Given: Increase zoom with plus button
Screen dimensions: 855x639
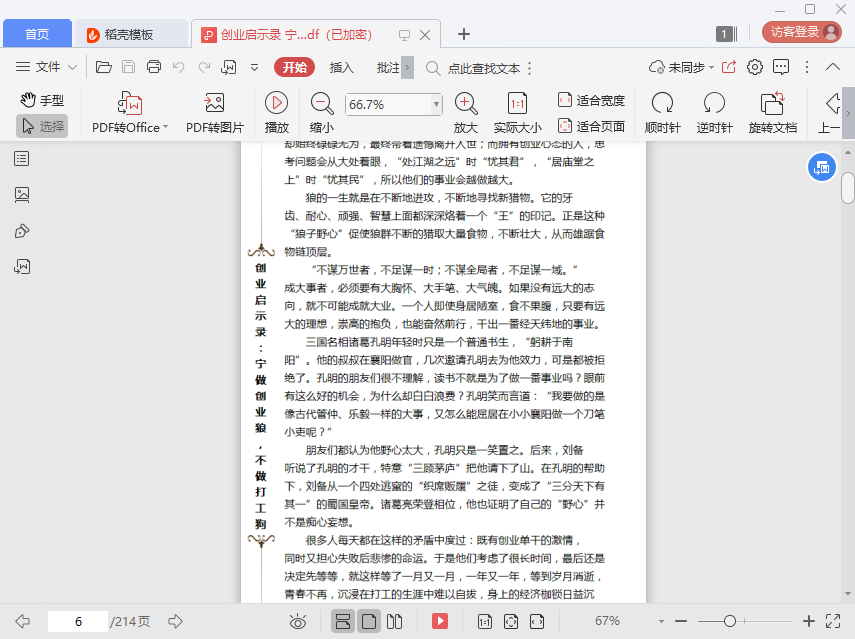Looking at the screenshot, I should (x=809, y=621).
